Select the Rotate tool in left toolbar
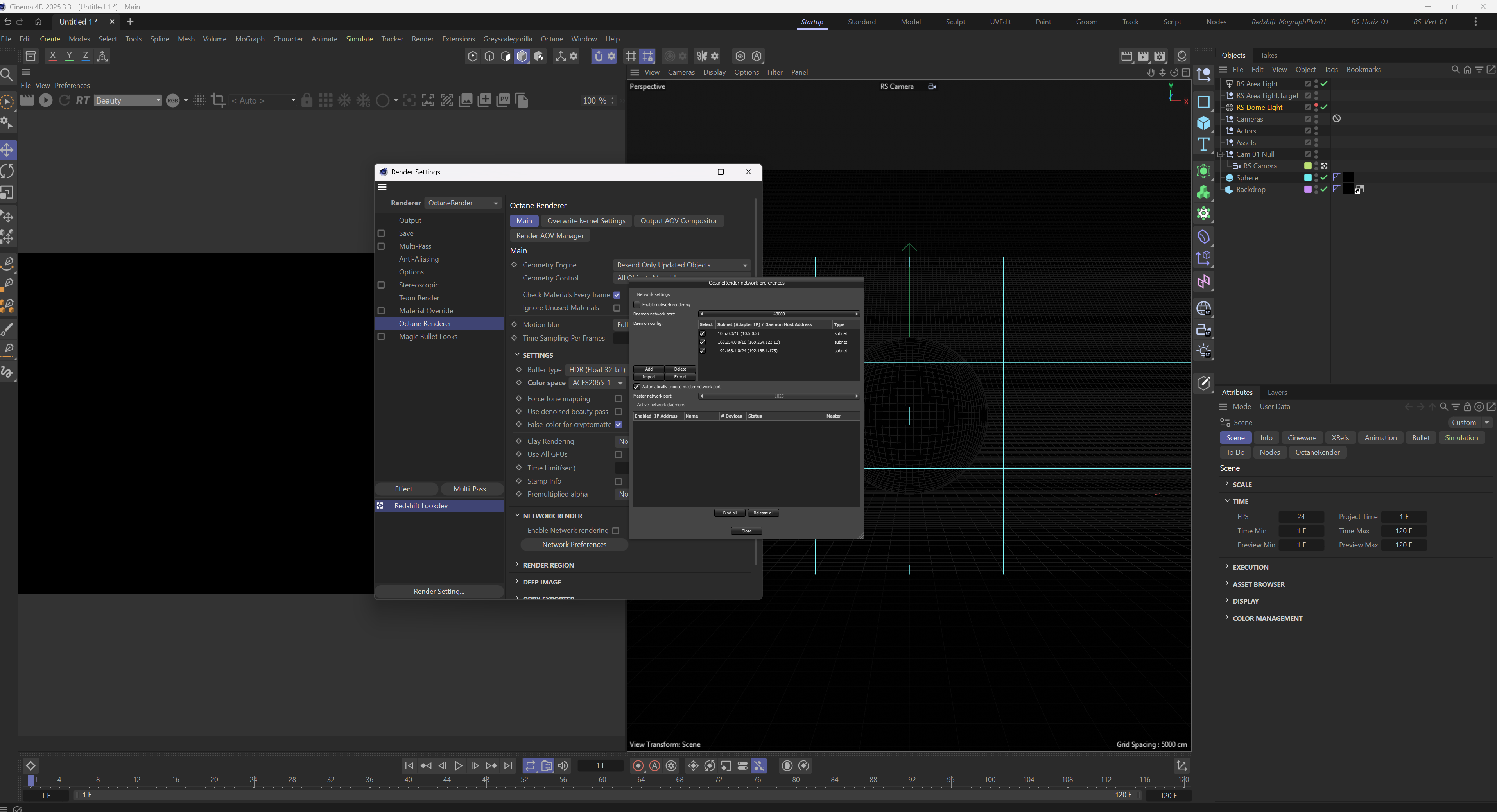This screenshot has height=812, width=1497. coord(7,172)
